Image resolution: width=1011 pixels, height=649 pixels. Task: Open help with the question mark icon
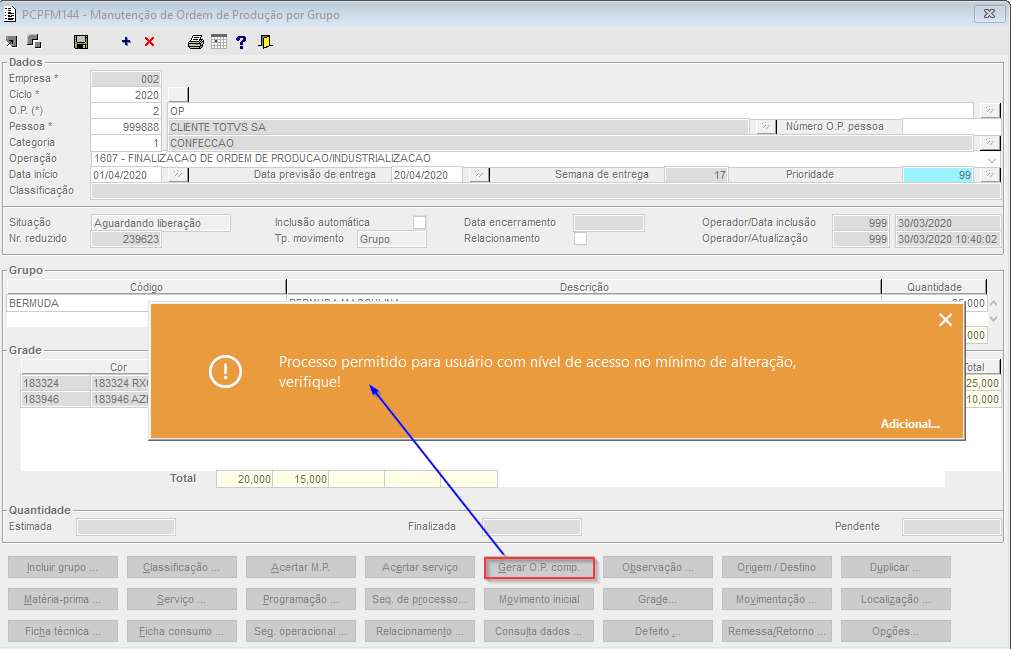[241, 42]
